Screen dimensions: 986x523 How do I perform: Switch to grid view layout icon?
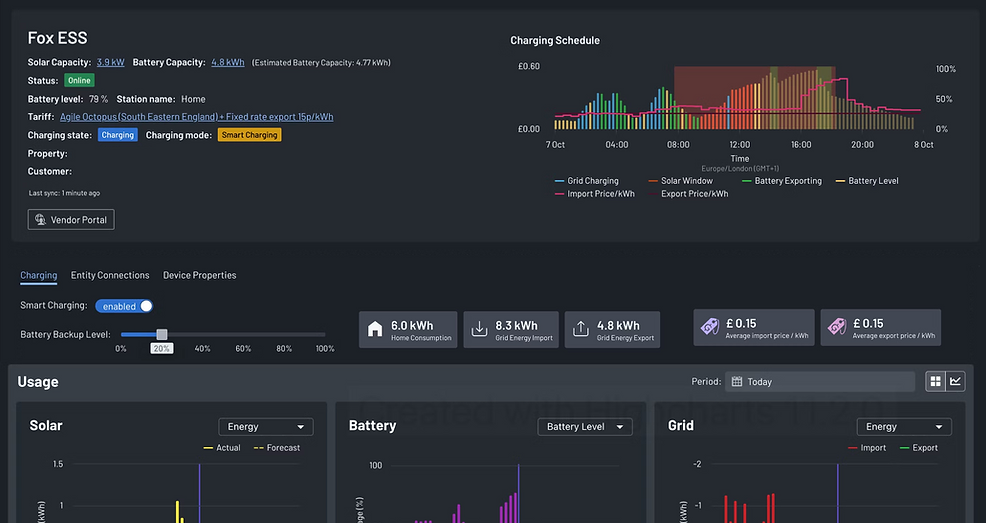click(936, 382)
